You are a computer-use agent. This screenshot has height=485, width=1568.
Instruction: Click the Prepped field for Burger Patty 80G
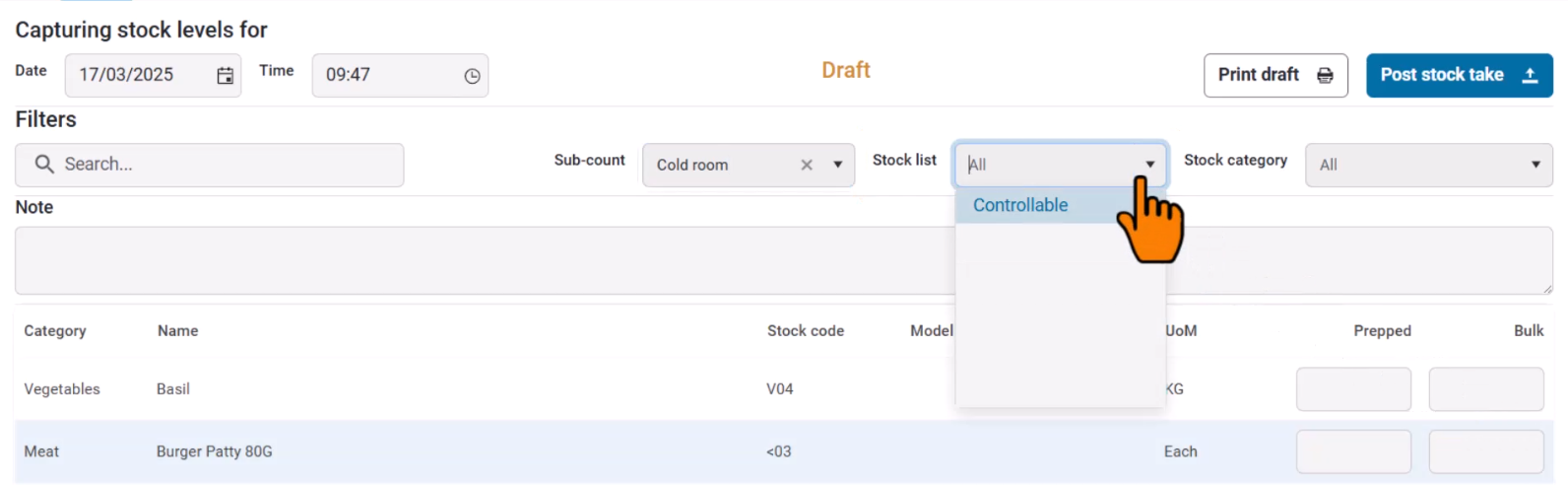1352,451
